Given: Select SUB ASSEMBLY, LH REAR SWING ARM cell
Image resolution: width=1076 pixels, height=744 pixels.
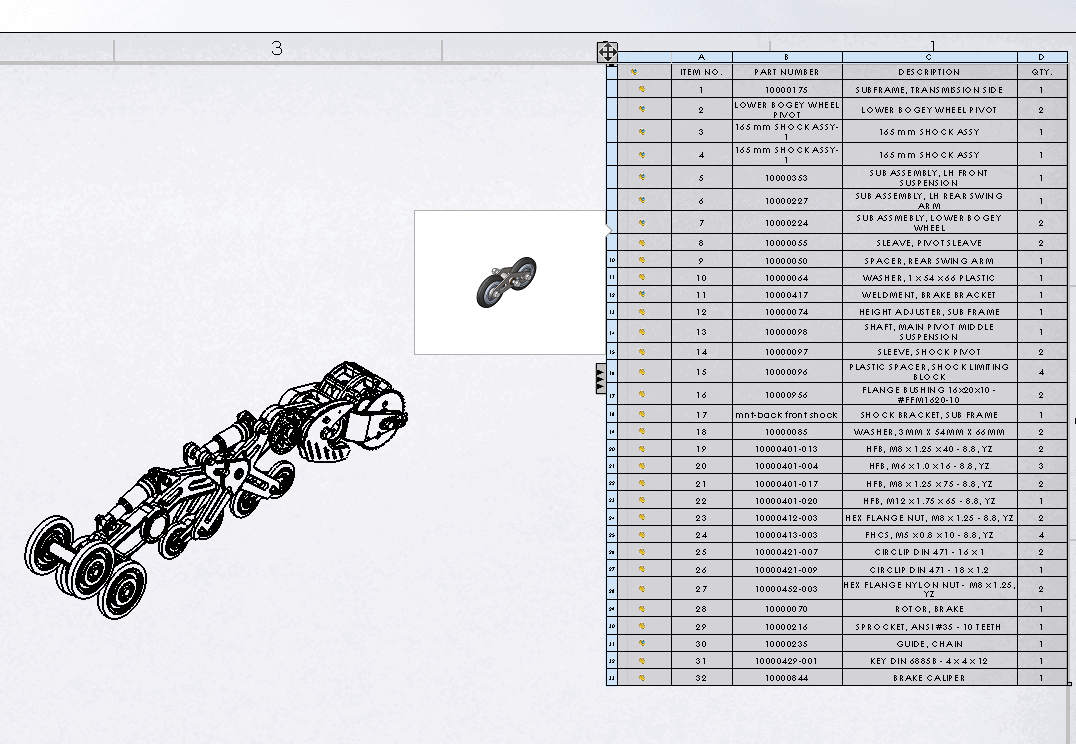Looking at the screenshot, I should [930, 200].
